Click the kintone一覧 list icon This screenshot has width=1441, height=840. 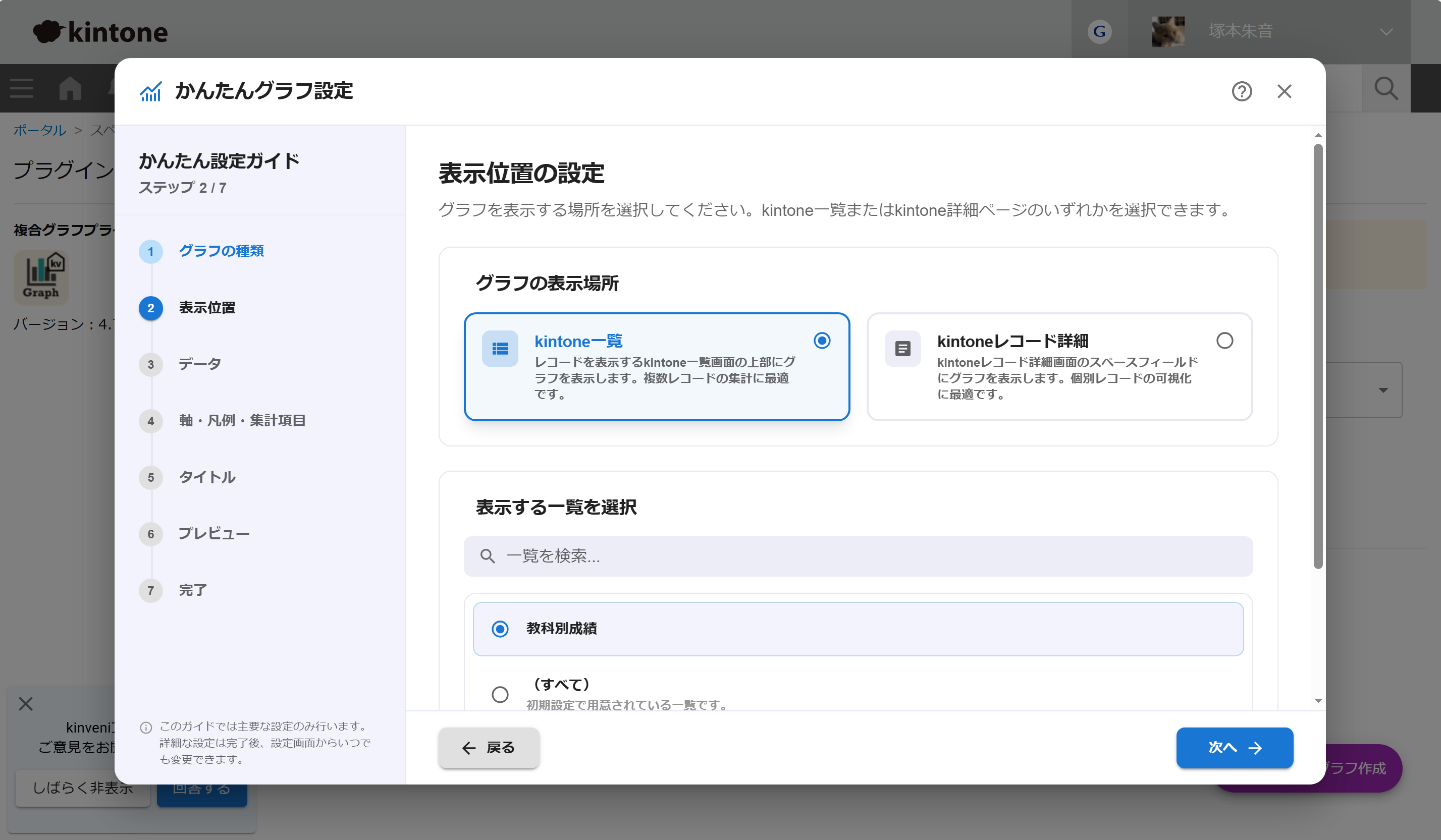[x=500, y=349]
